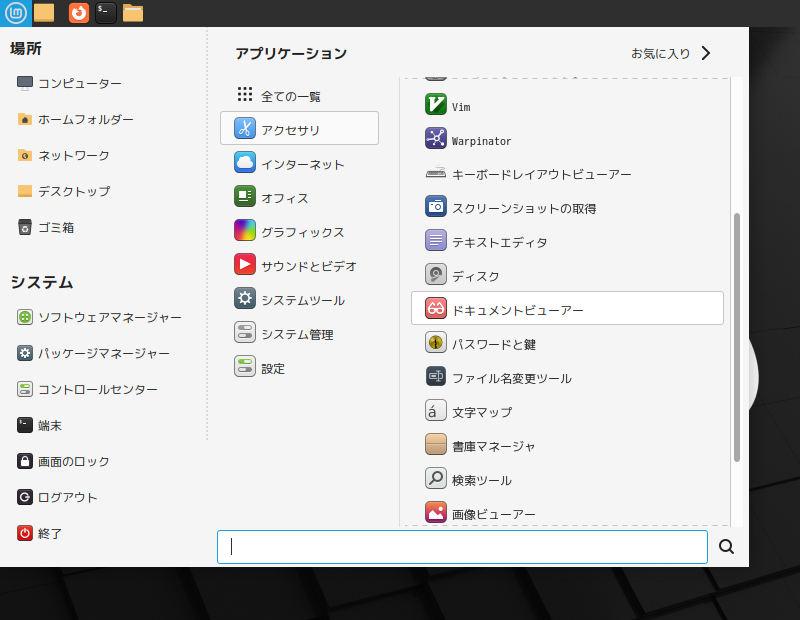Launch スクリーンショットの取得
The image size is (800, 620).
point(567,208)
